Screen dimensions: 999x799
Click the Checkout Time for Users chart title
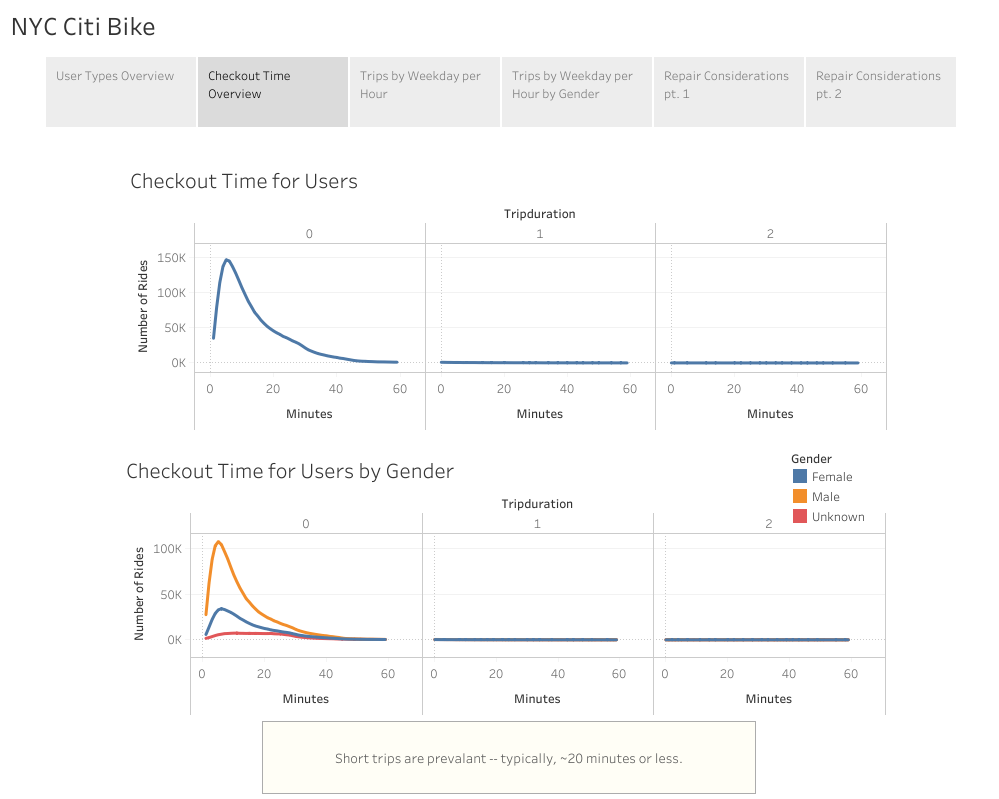coord(243,181)
